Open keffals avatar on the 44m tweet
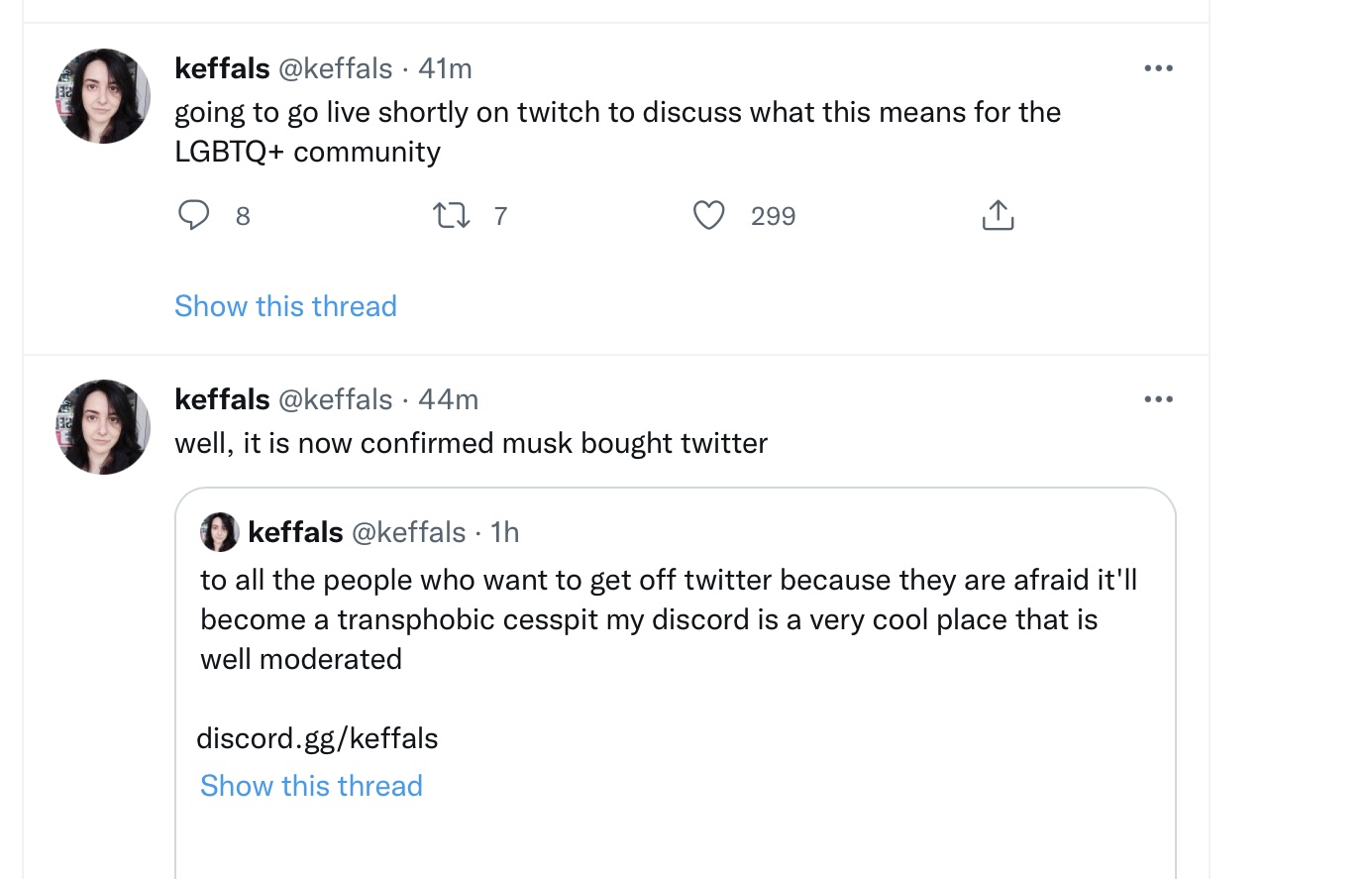This screenshot has height=879, width=1372. click(x=103, y=427)
